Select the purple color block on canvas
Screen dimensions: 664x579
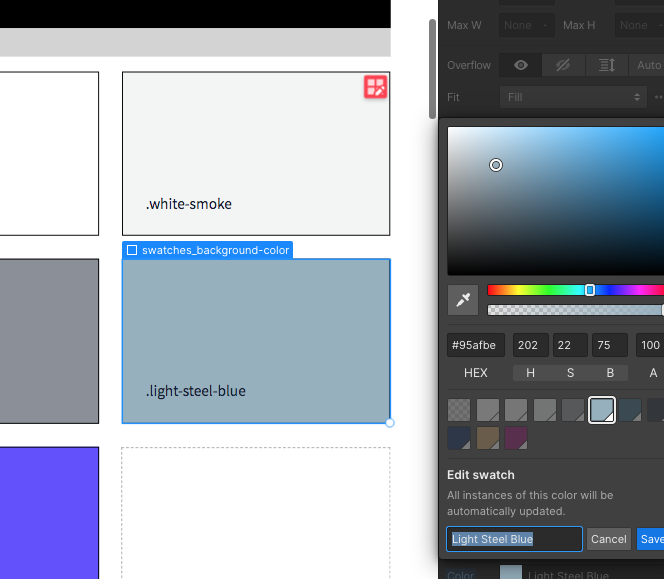point(49,513)
